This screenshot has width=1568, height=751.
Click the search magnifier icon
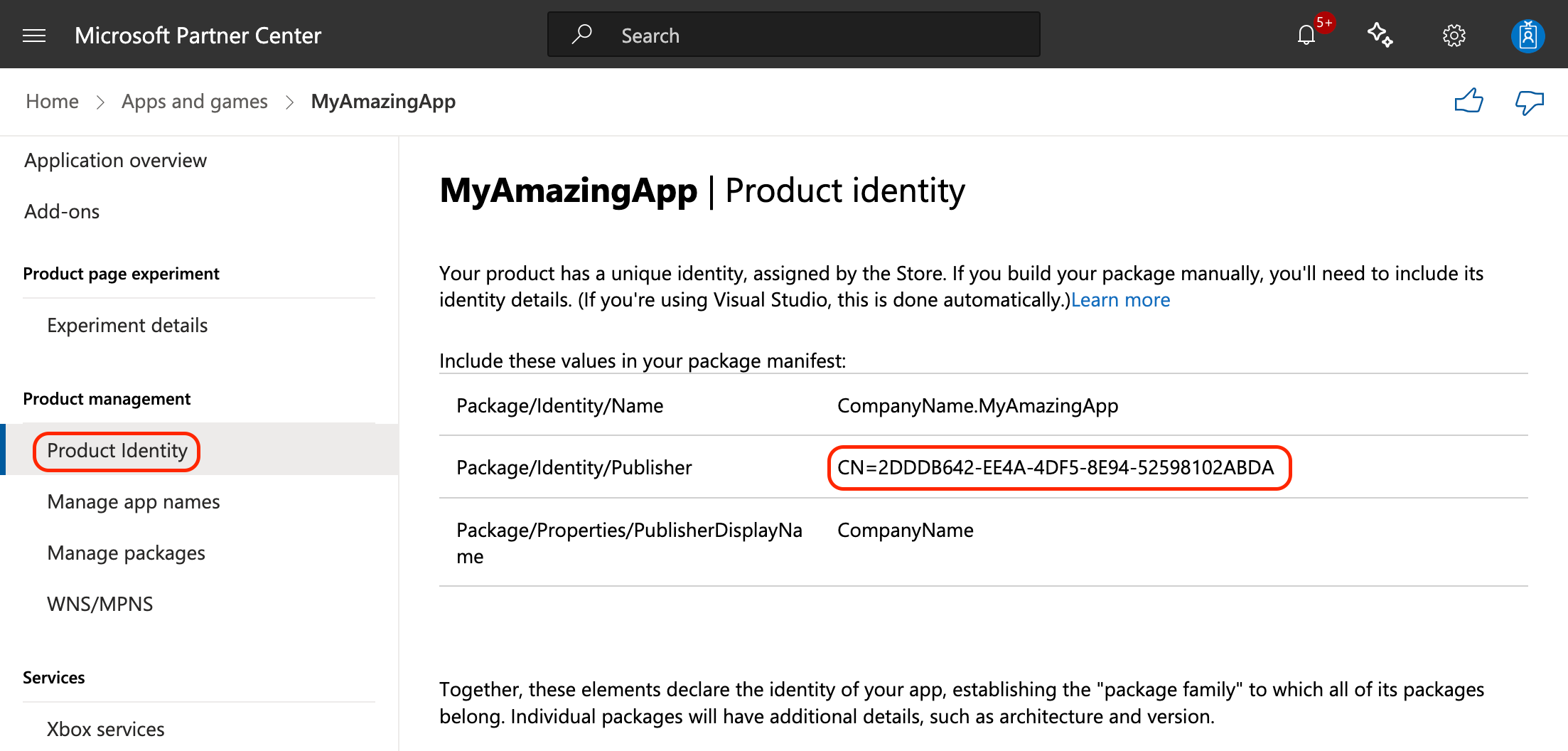point(582,34)
